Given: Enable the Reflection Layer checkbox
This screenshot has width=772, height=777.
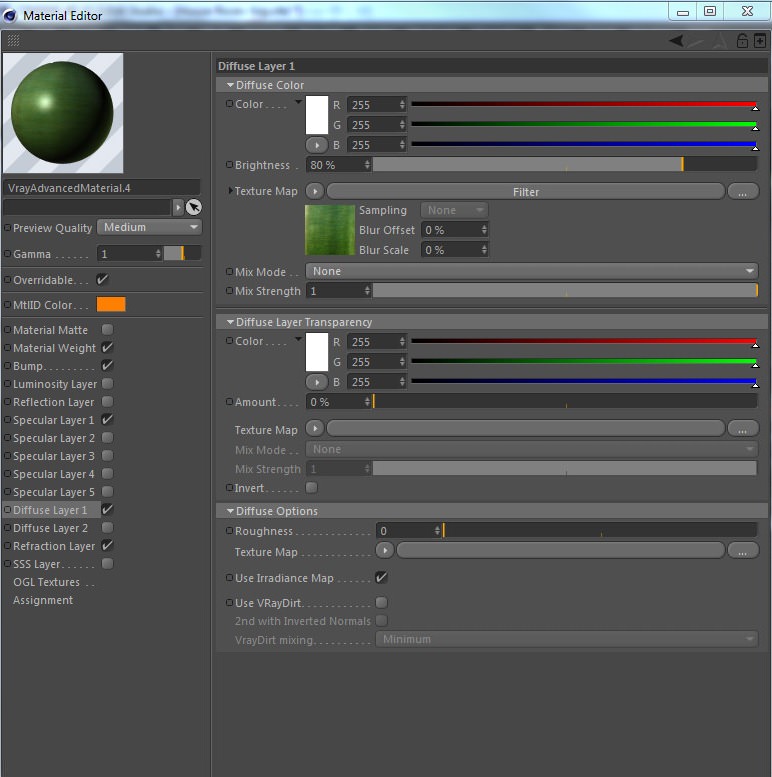Looking at the screenshot, I should coord(107,401).
